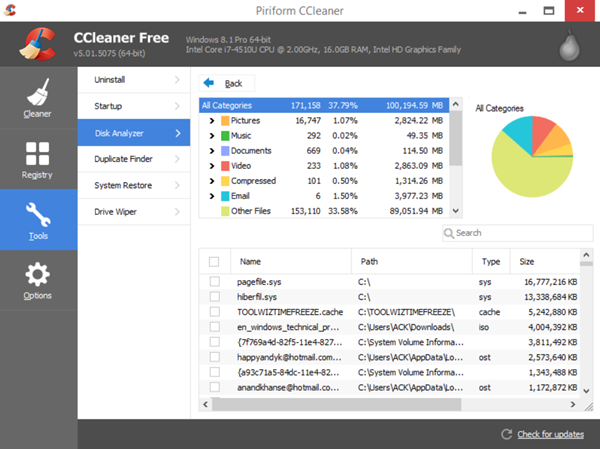The height and width of the screenshot is (449, 600).
Task: Open the System Restore tool
Action: [134, 185]
